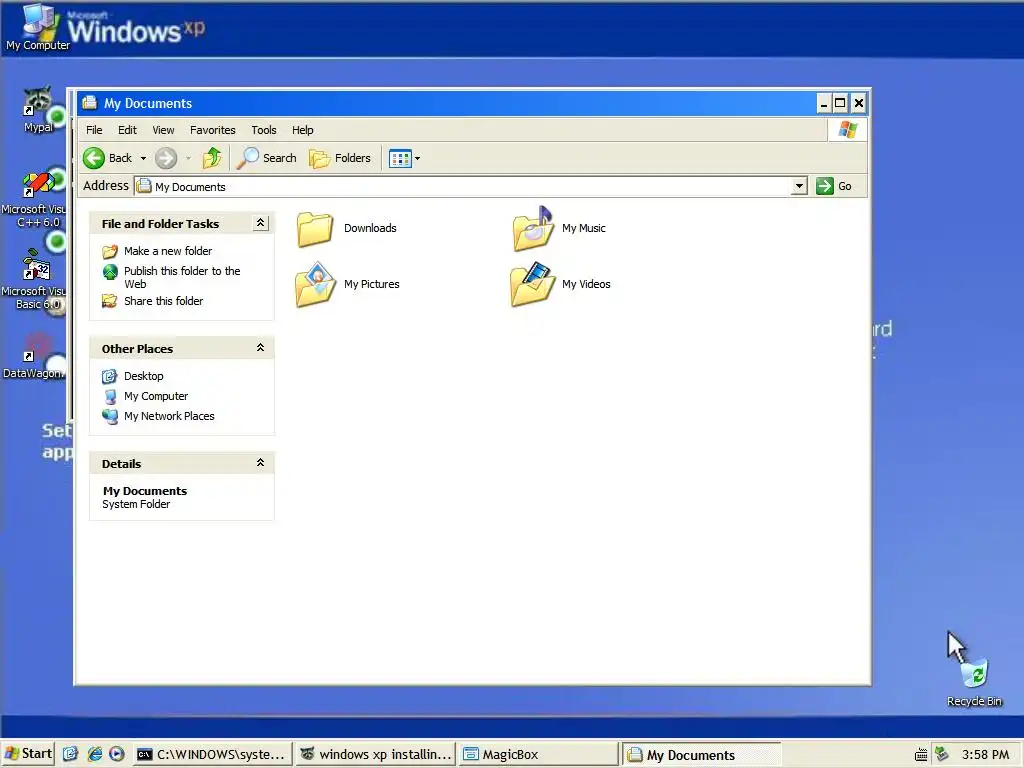Collapse the Details panel

pyautogui.click(x=261, y=463)
